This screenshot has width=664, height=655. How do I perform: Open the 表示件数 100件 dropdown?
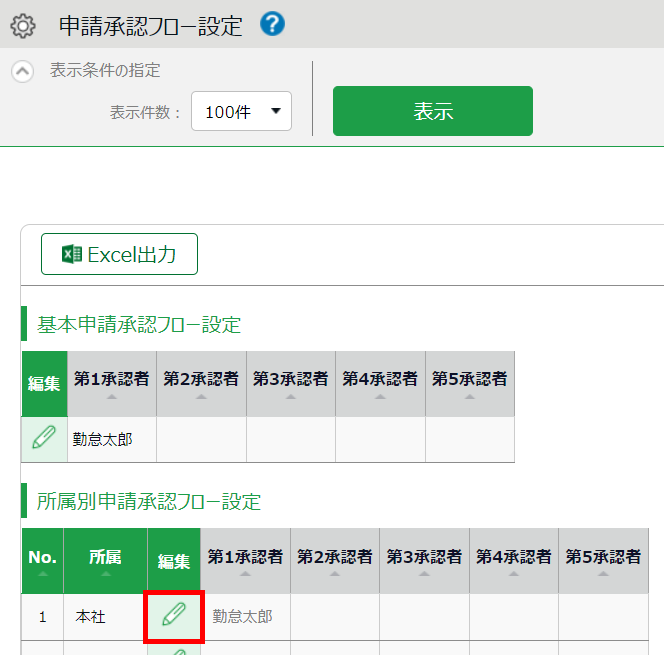241,111
